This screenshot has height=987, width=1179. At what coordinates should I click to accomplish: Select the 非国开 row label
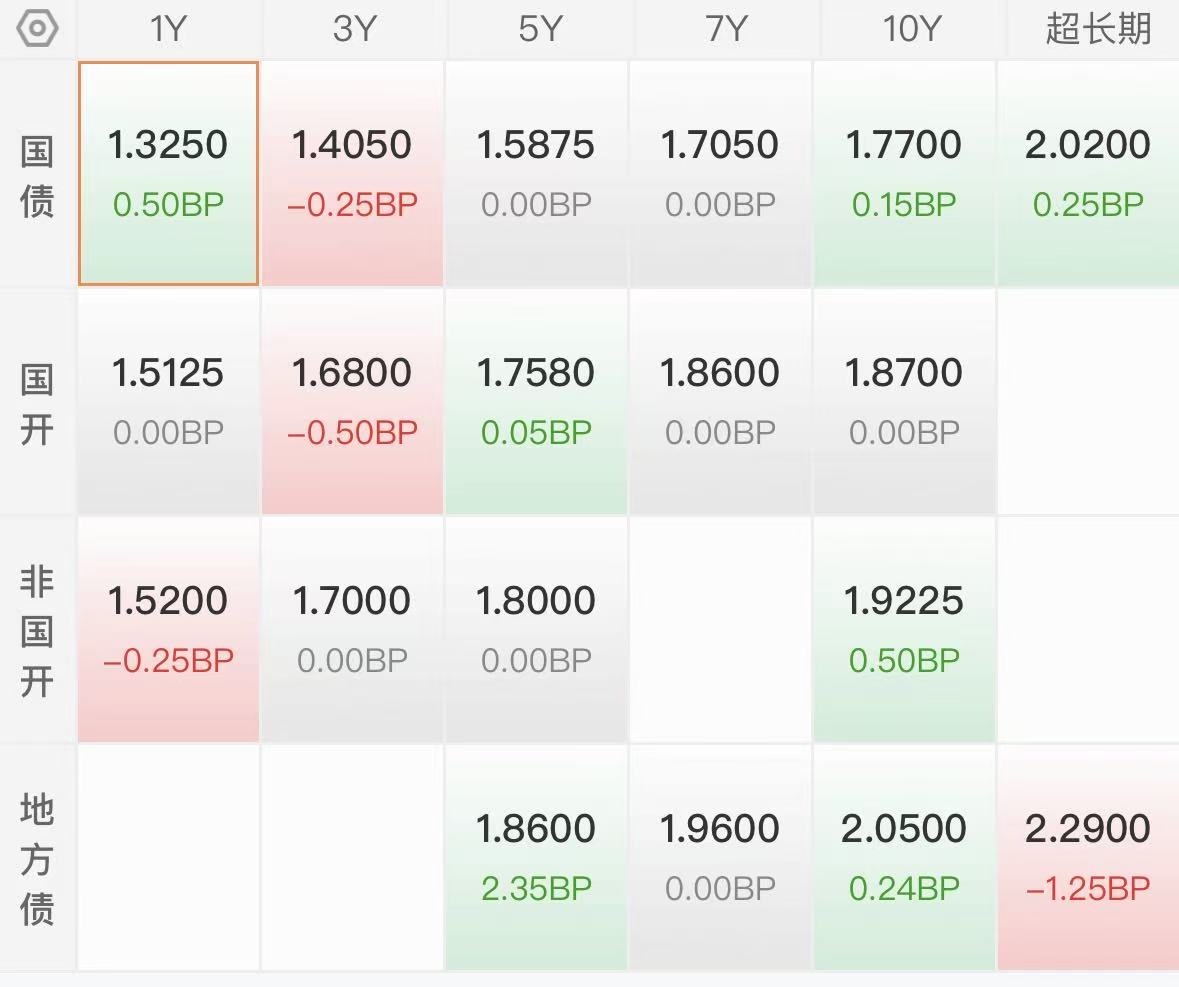(x=38, y=631)
